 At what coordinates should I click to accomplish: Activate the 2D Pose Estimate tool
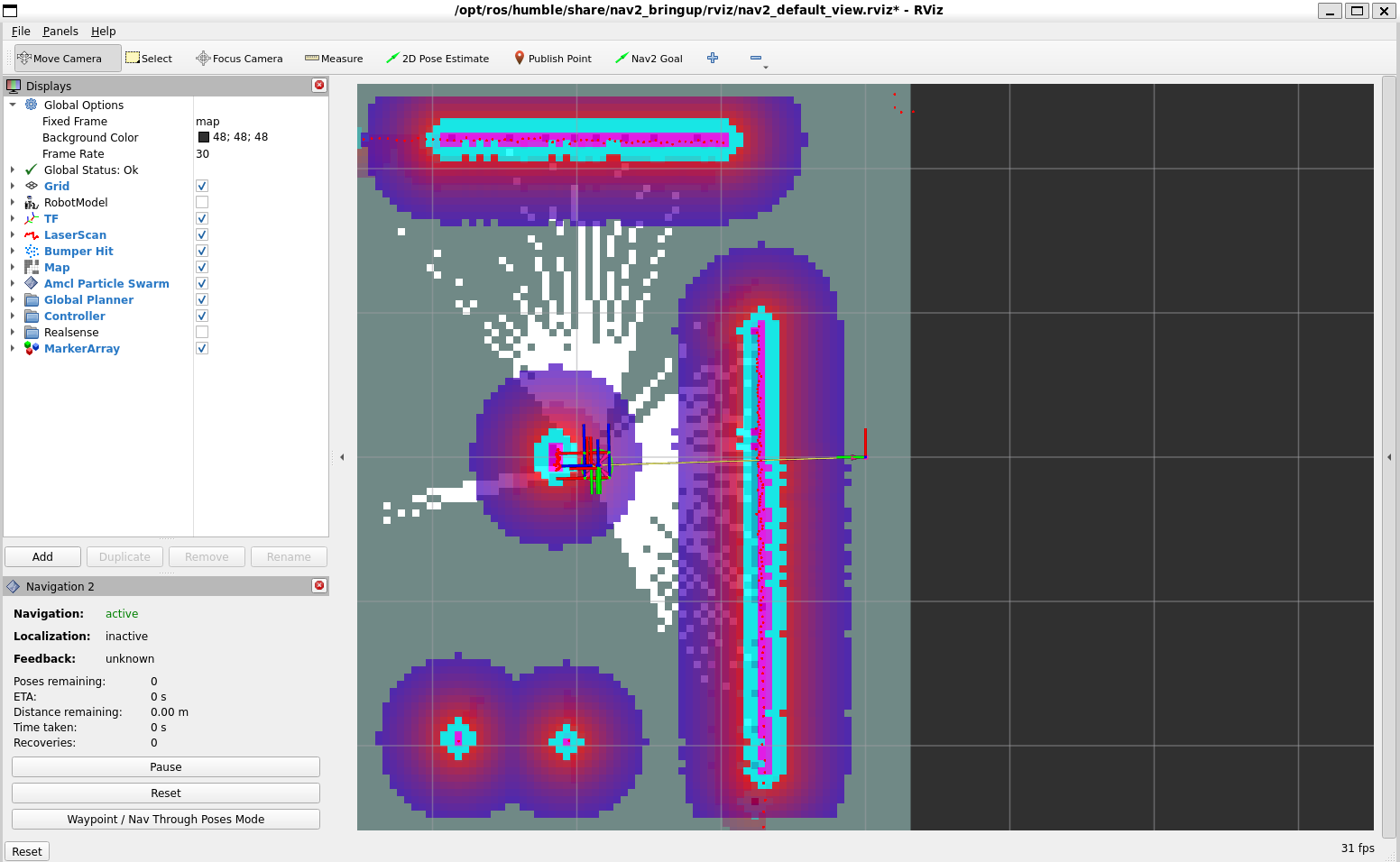pyautogui.click(x=437, y=59)
